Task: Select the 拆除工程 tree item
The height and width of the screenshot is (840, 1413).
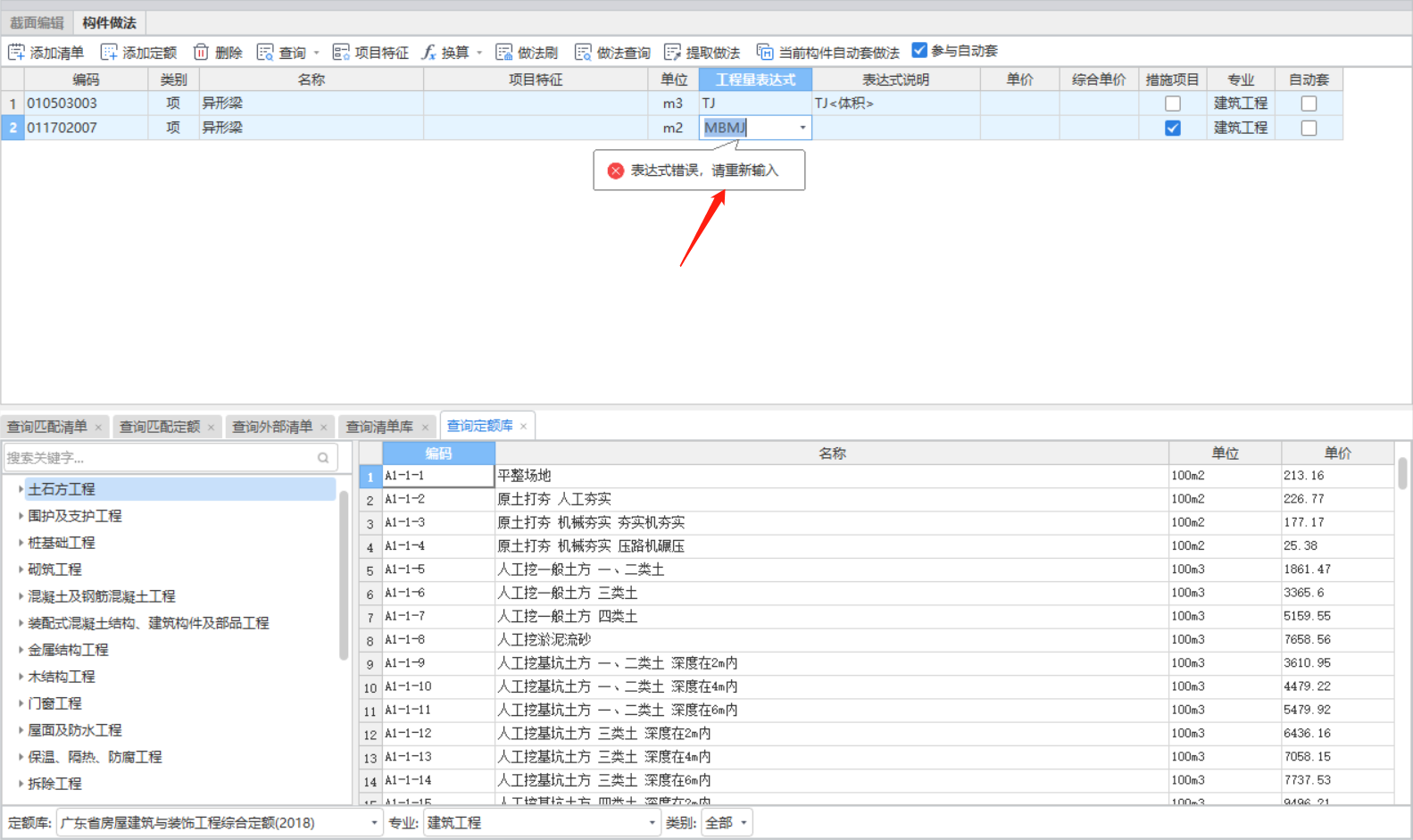Action: (54, 784)
